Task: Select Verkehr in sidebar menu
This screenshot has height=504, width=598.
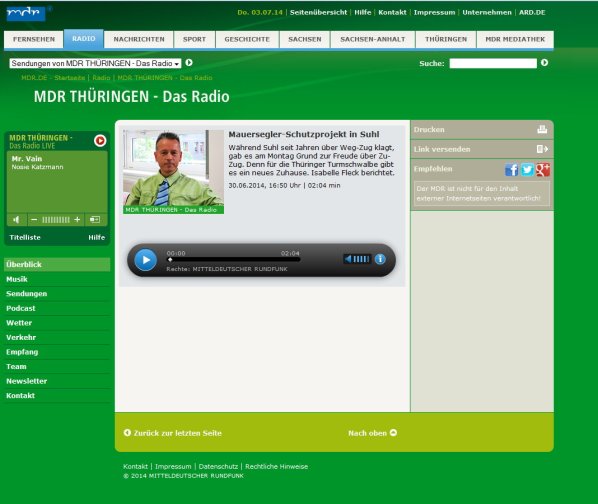Action: point(57,337)
